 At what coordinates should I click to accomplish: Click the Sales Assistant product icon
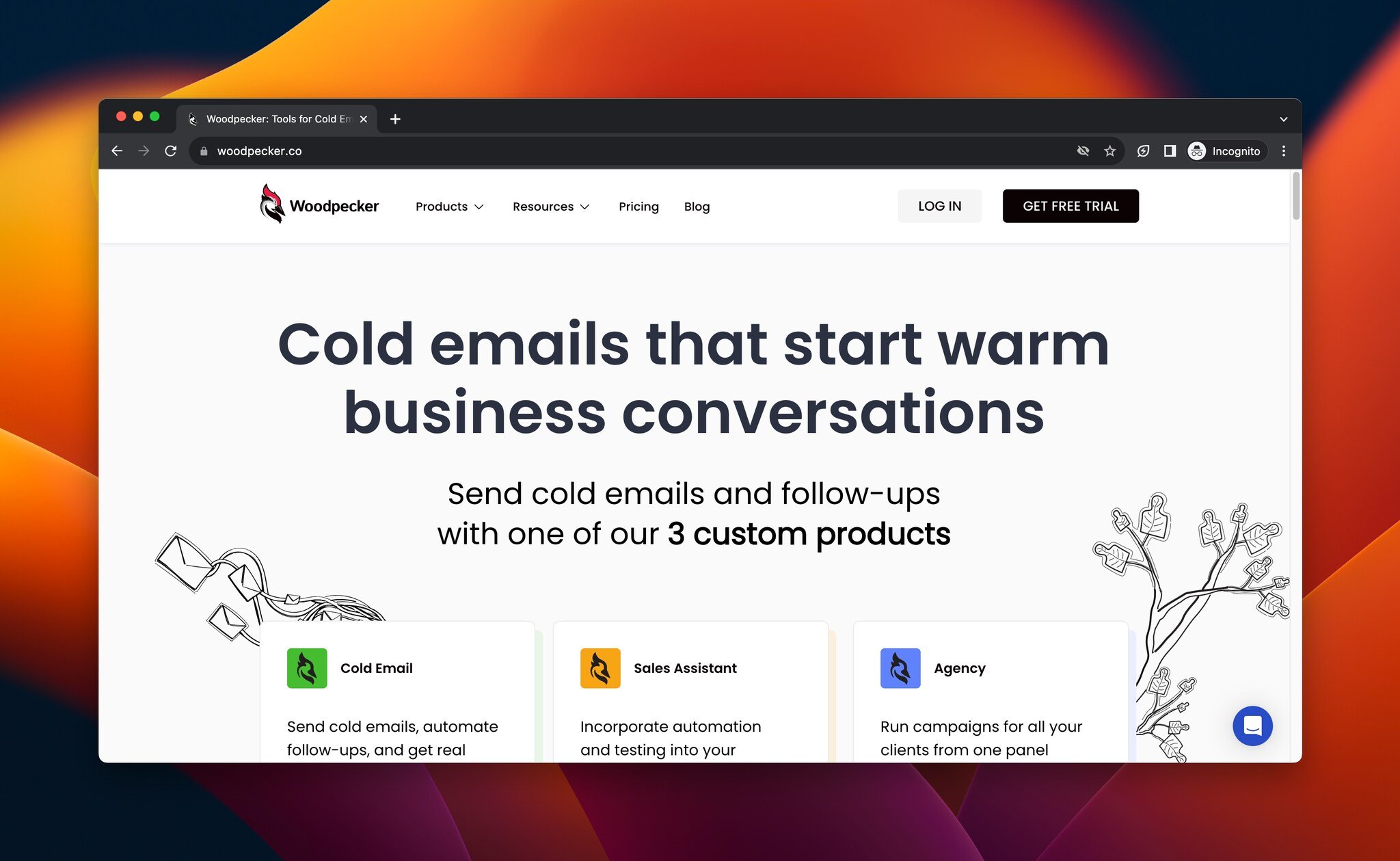(600, 668)
